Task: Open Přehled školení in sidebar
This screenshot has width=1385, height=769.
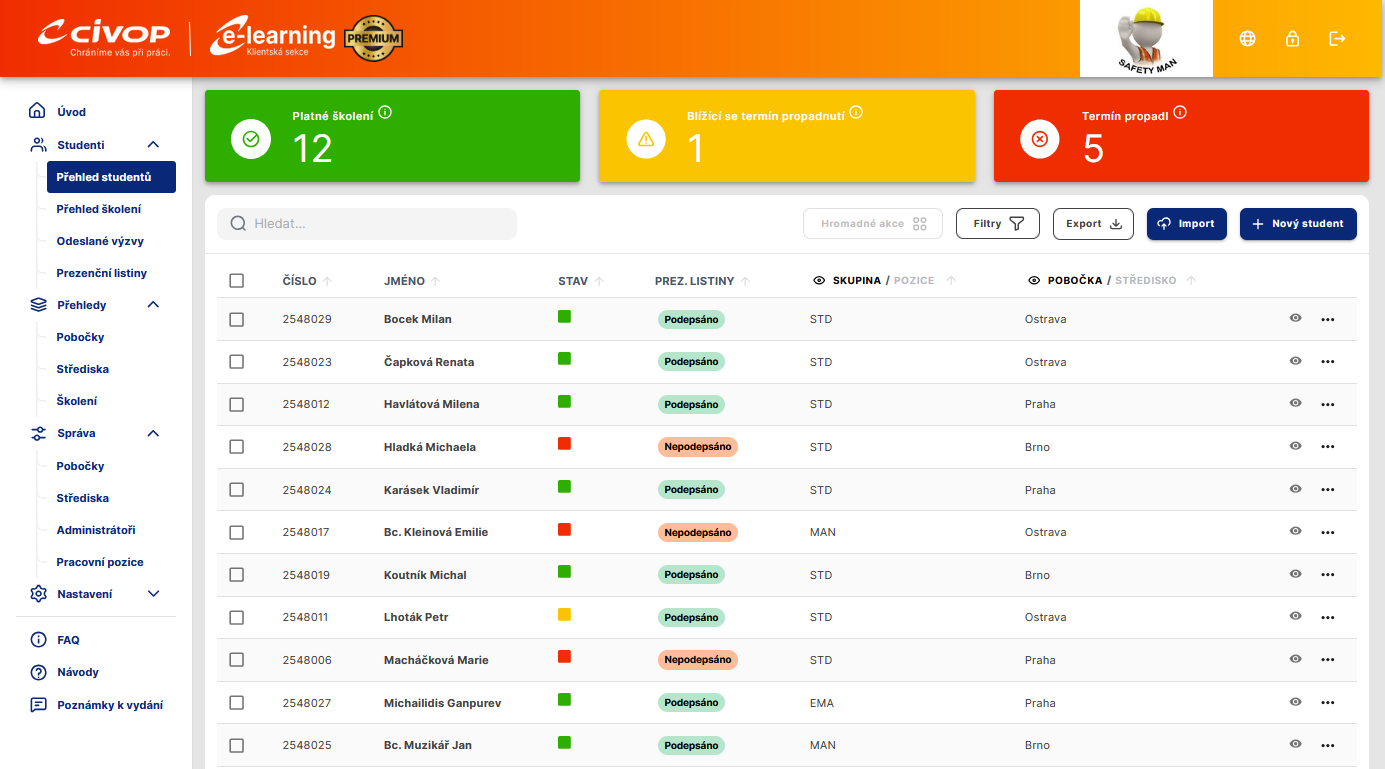Action: pos(99,209)
